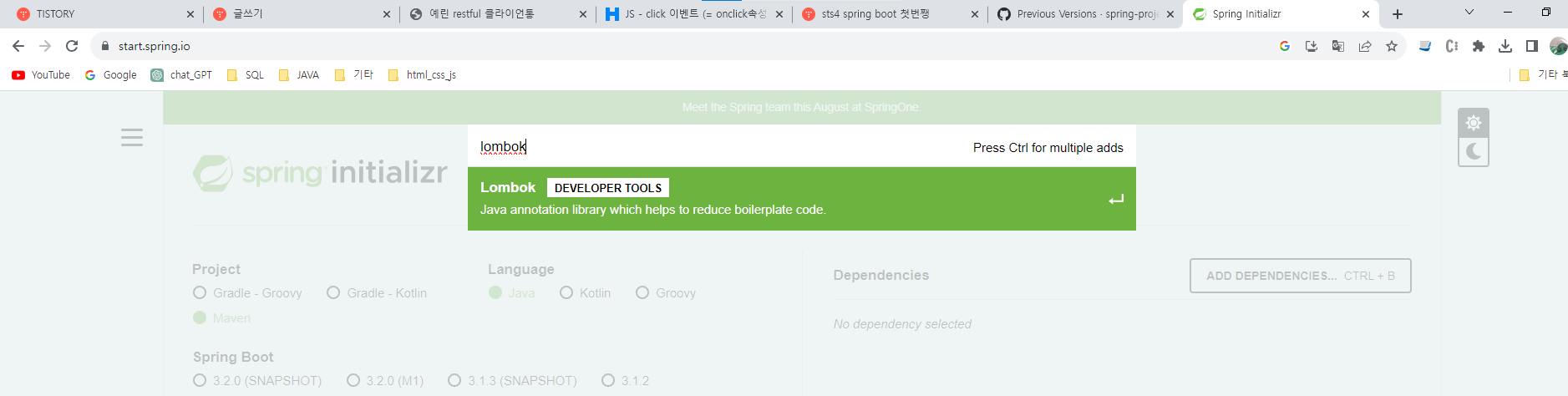Image resolution: width=1568 pixels, height=396 pixels.
Task: Open a new browser tab
Action: pyautogui.click(x=1398, y=14)
